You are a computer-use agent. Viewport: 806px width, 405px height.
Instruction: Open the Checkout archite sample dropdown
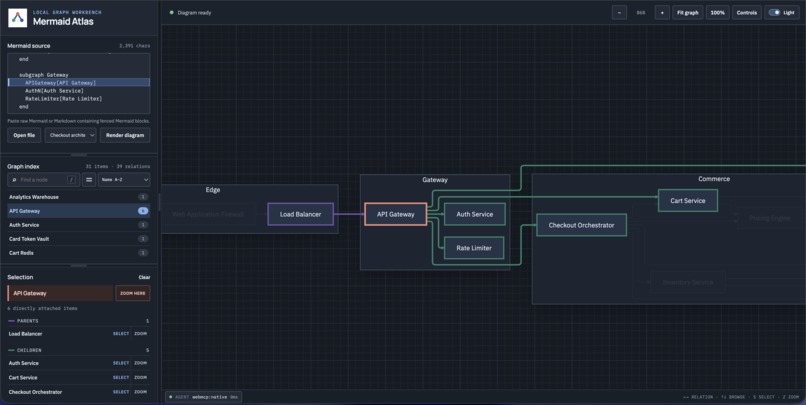click(x=70, y=135)
